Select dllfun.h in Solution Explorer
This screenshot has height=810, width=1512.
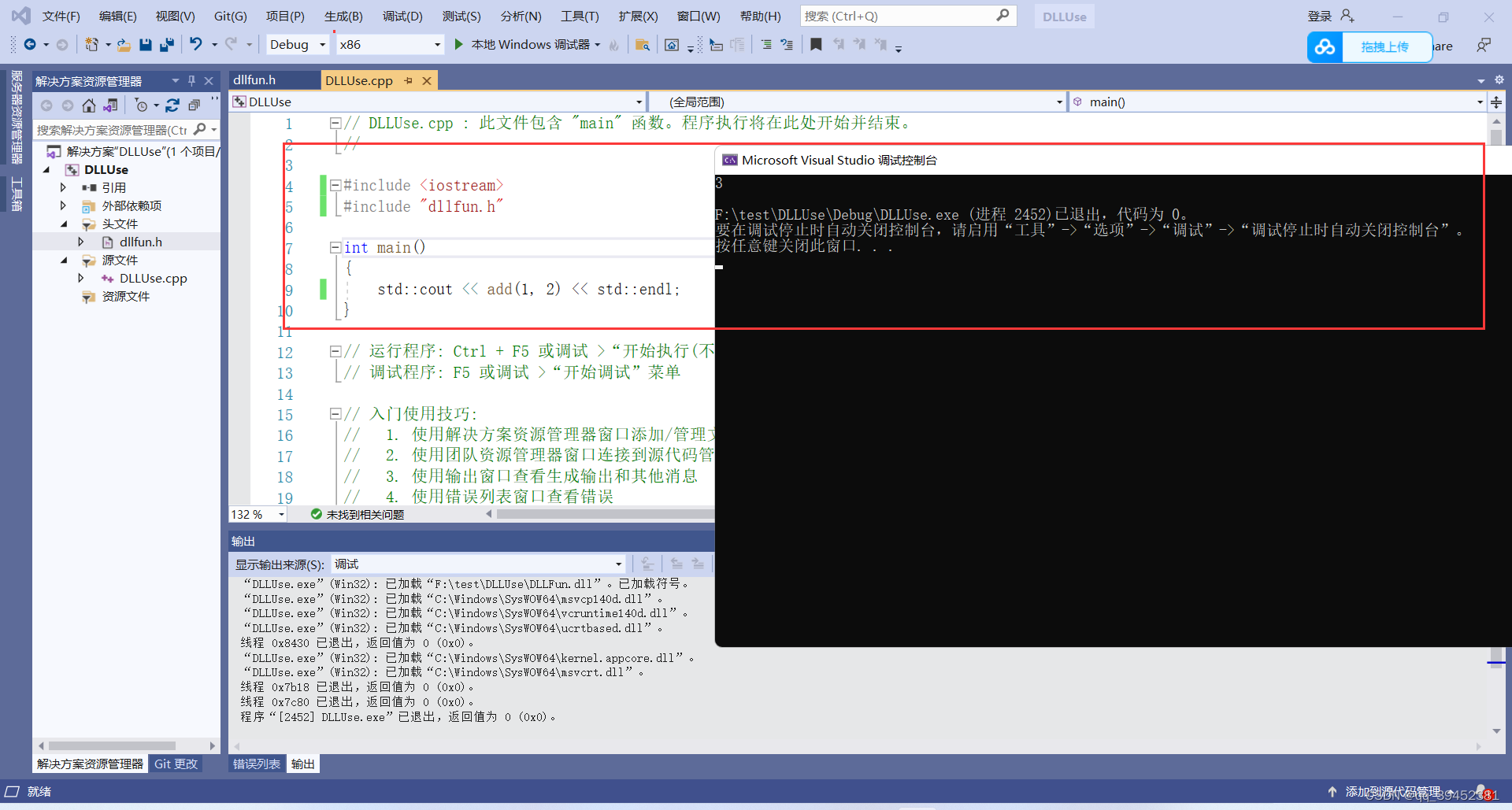[140, 242]
